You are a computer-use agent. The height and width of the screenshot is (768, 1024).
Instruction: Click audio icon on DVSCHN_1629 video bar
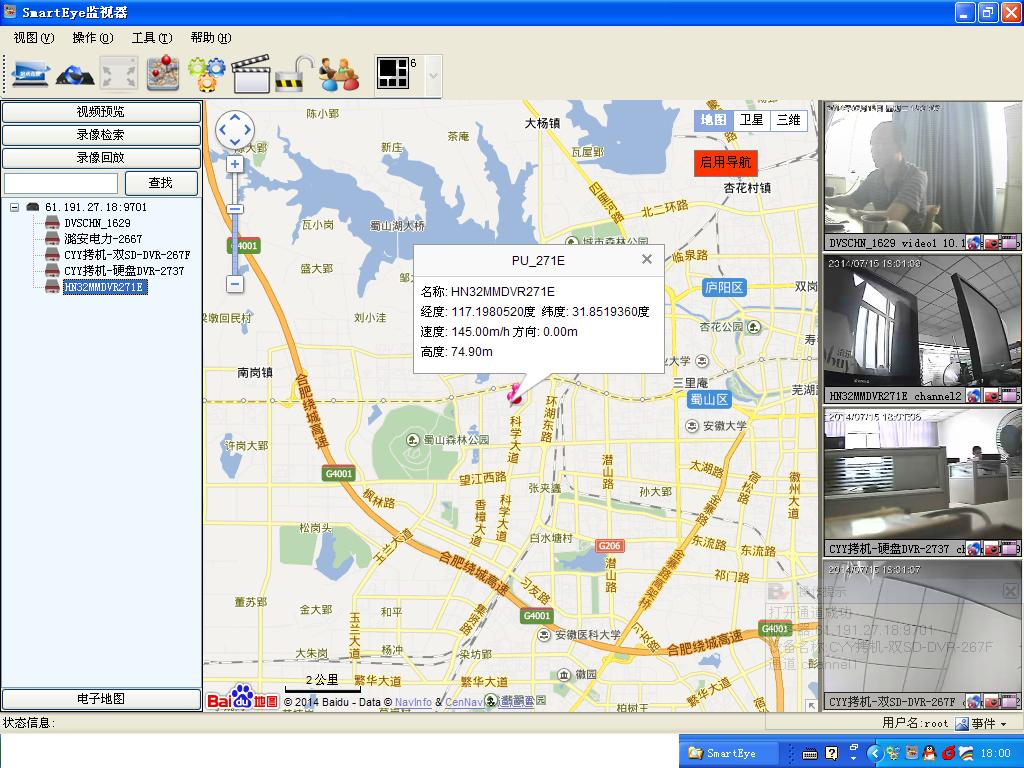click(974, 243)
